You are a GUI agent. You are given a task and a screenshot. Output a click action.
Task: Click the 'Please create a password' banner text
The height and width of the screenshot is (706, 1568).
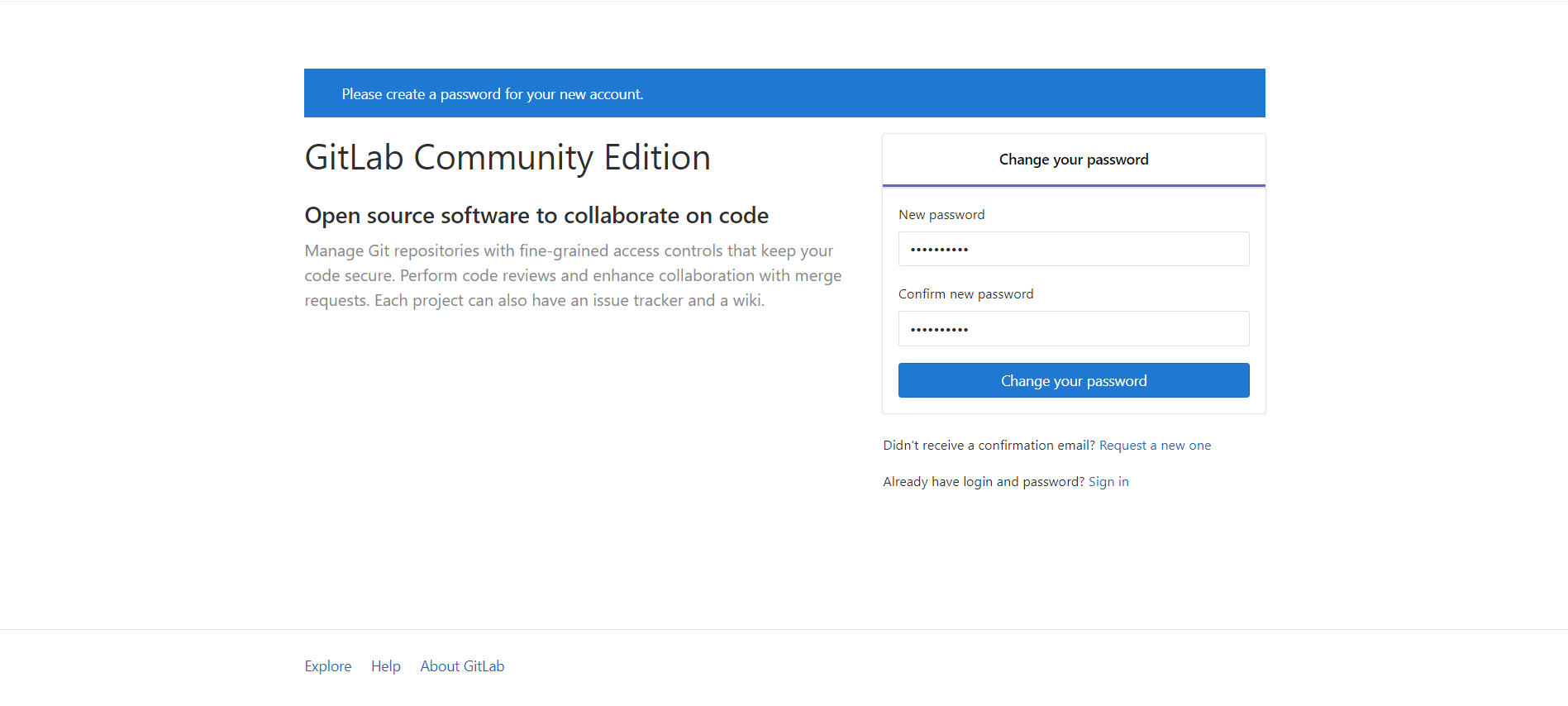pos(493,94)
